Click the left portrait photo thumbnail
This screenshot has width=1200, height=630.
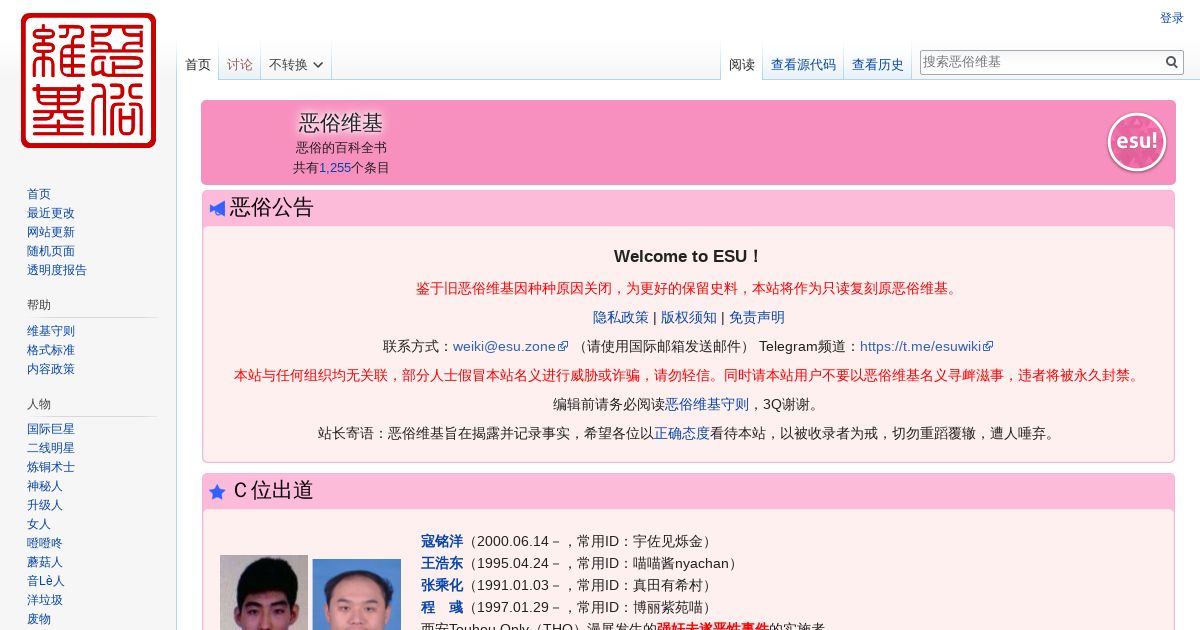point(264,592)
